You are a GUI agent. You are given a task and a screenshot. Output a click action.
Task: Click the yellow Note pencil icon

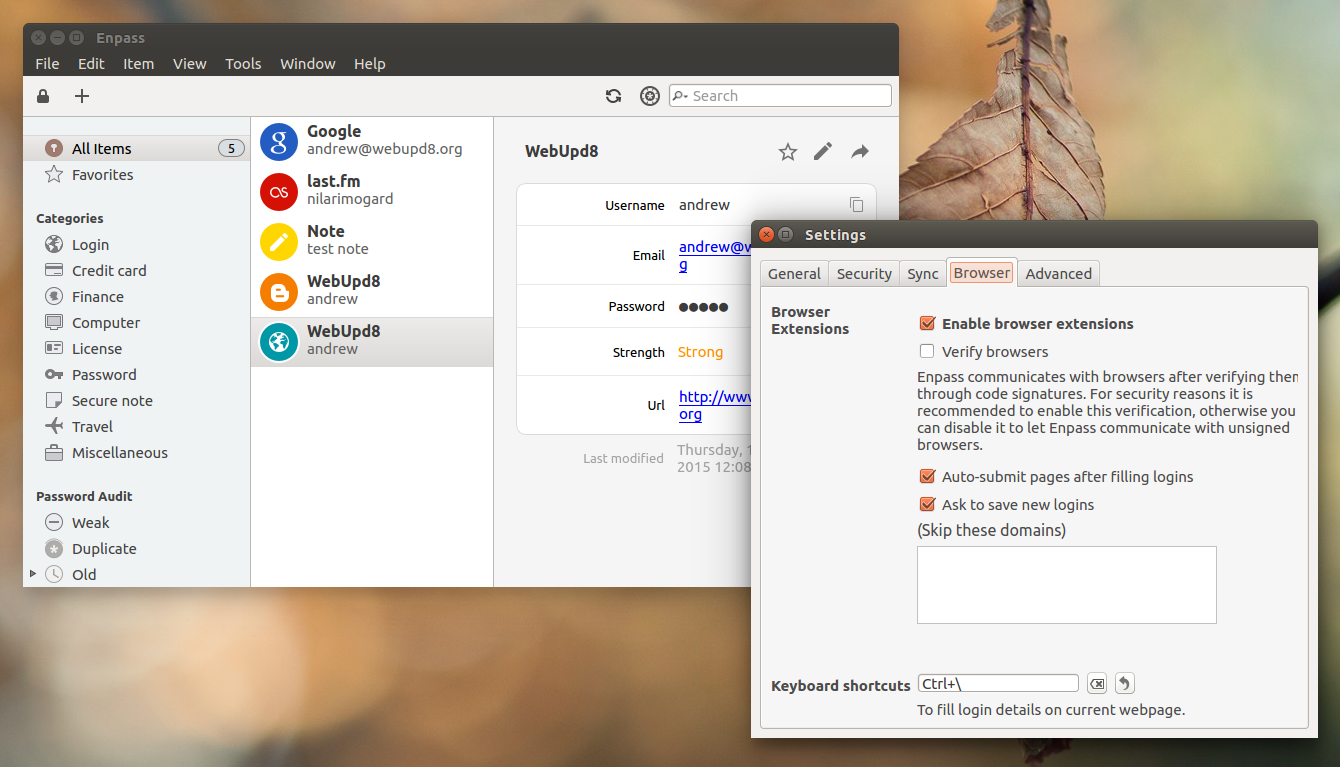pos(279,241)
